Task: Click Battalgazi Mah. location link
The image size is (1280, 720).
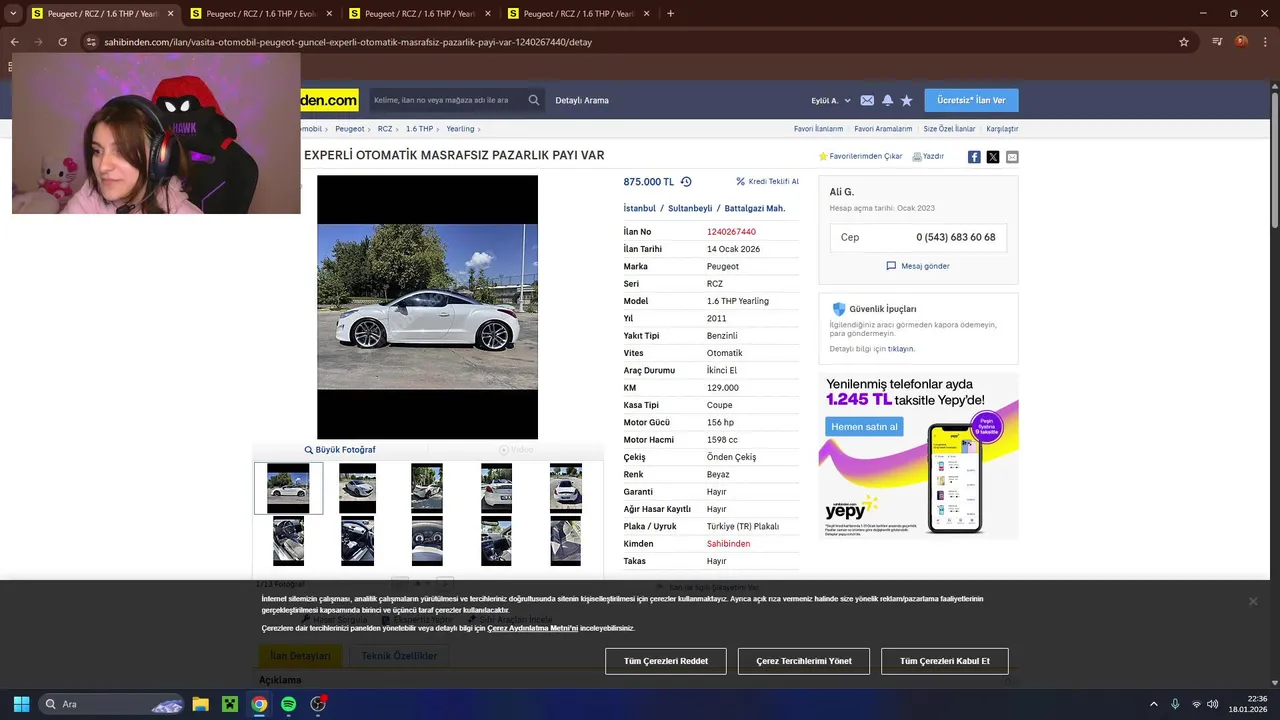Action: click(x=755, y=209)
